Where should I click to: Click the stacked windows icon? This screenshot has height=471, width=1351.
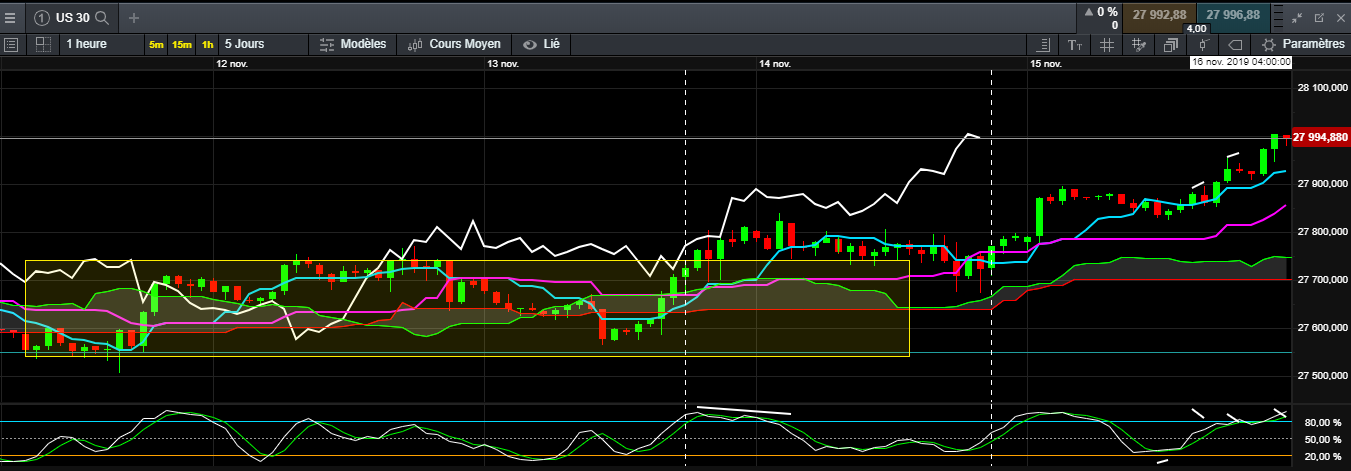pos(1170,45)
